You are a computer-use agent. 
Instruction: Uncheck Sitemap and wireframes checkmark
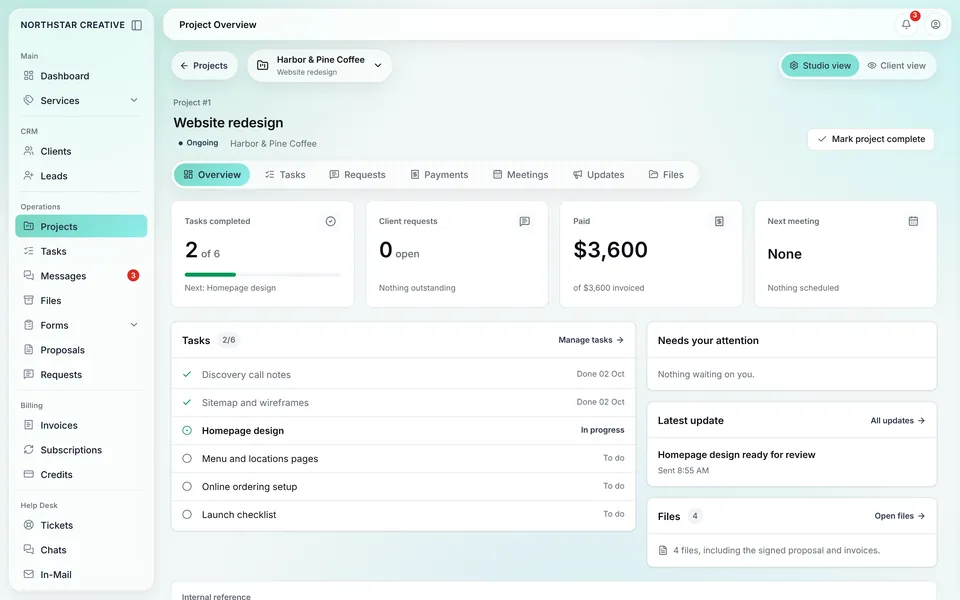(187, 402)
